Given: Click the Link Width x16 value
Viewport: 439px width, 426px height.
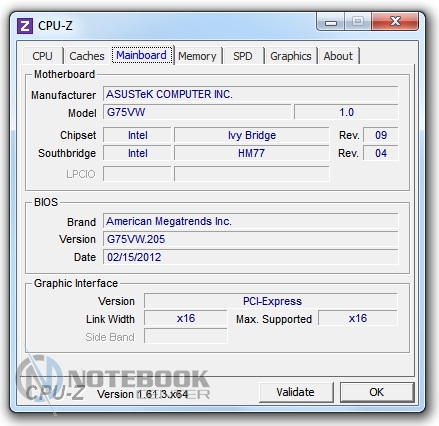Looking at the screenshot, I should pyautogui.click(x=186, y=318).
